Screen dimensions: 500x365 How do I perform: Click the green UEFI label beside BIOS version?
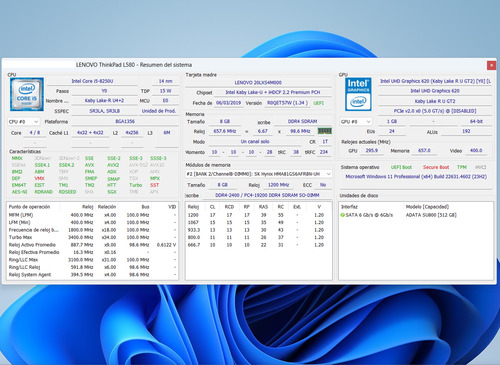tap(319, 103)
